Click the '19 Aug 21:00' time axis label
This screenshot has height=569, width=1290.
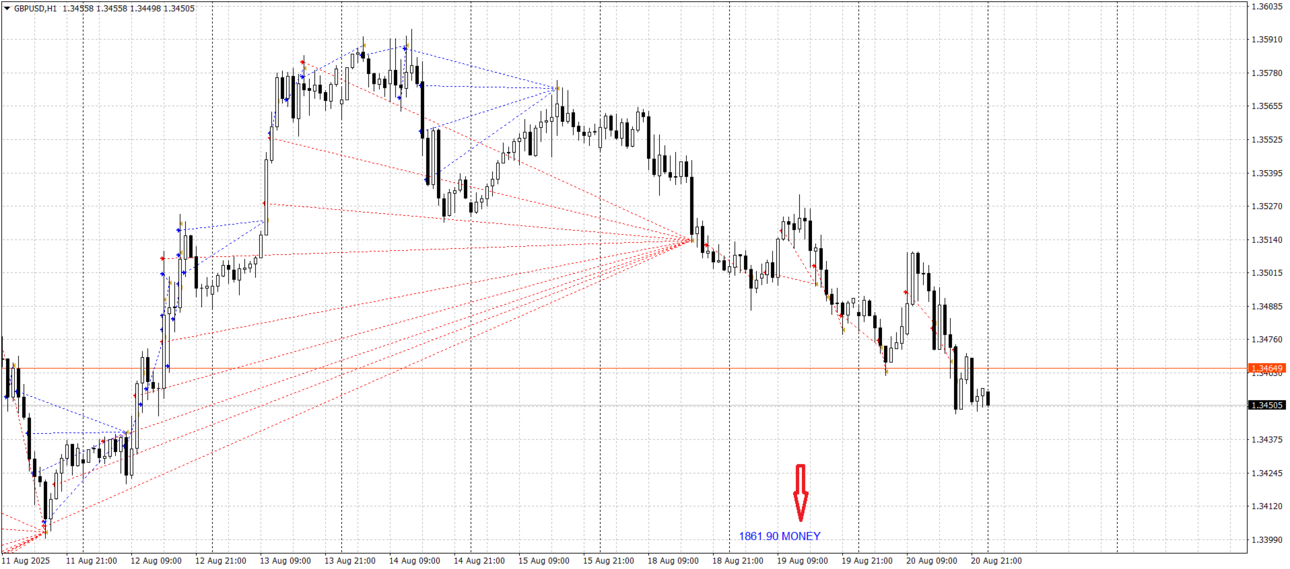tap(867, 561)
